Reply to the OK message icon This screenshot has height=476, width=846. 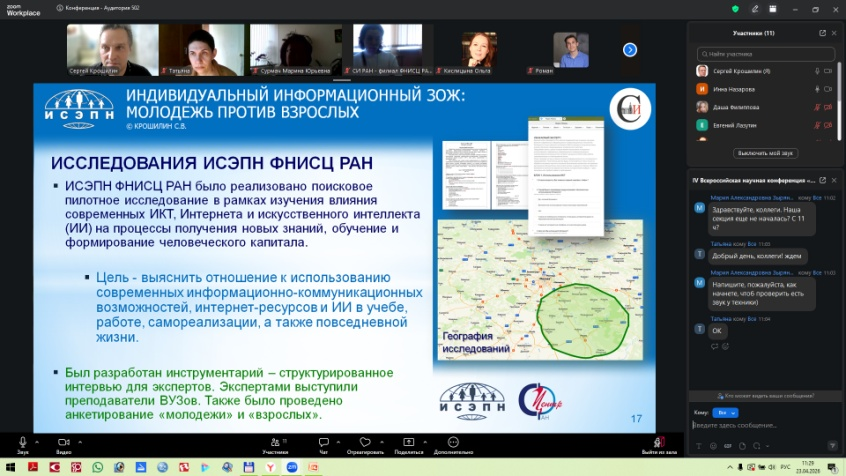(714, 346)
